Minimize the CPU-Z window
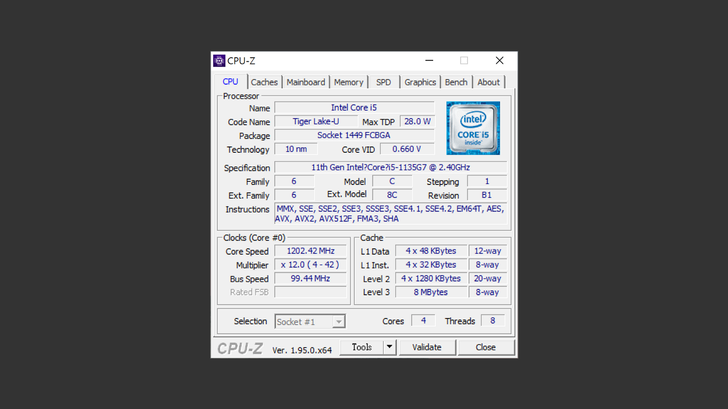Image resolution: width=728 pixels, height=409 pixels. point(429,61)
